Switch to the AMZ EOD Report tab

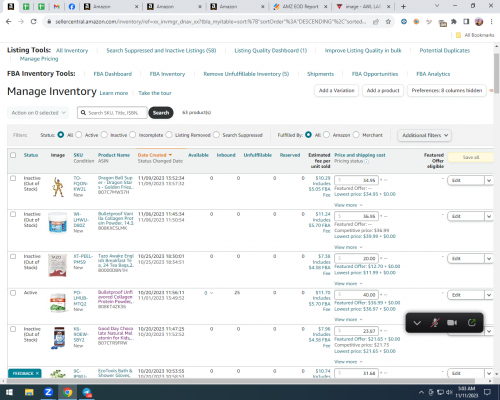click(x=300, y=6)
